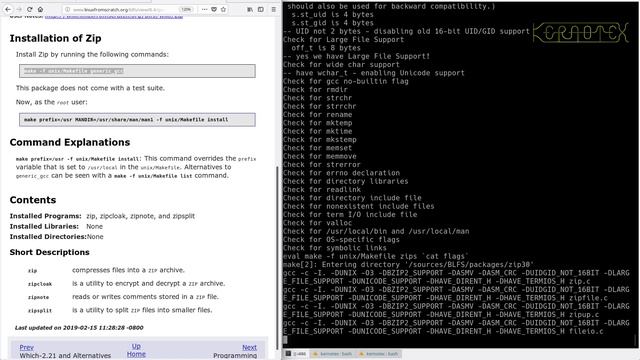Open the browser Home page icon

coord(40,9)
